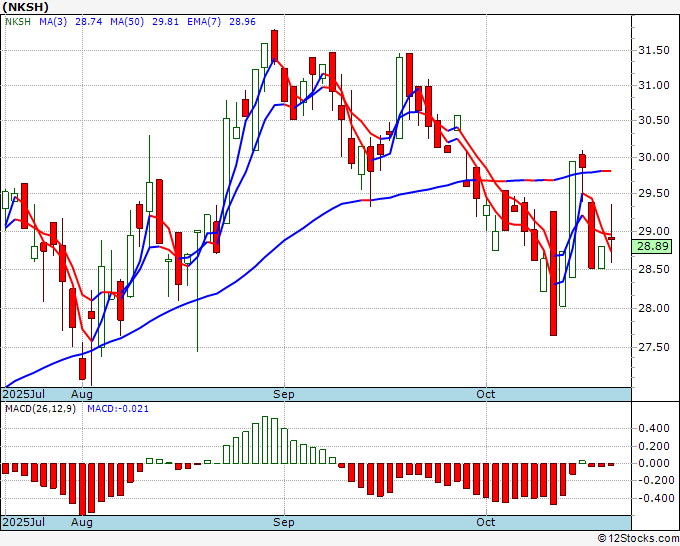Image resolution: width=680 pixels, height=546 pixels.
Task: Click the MA(50) value 29.81
Action: pyautogui.click(x=165, y=22)
